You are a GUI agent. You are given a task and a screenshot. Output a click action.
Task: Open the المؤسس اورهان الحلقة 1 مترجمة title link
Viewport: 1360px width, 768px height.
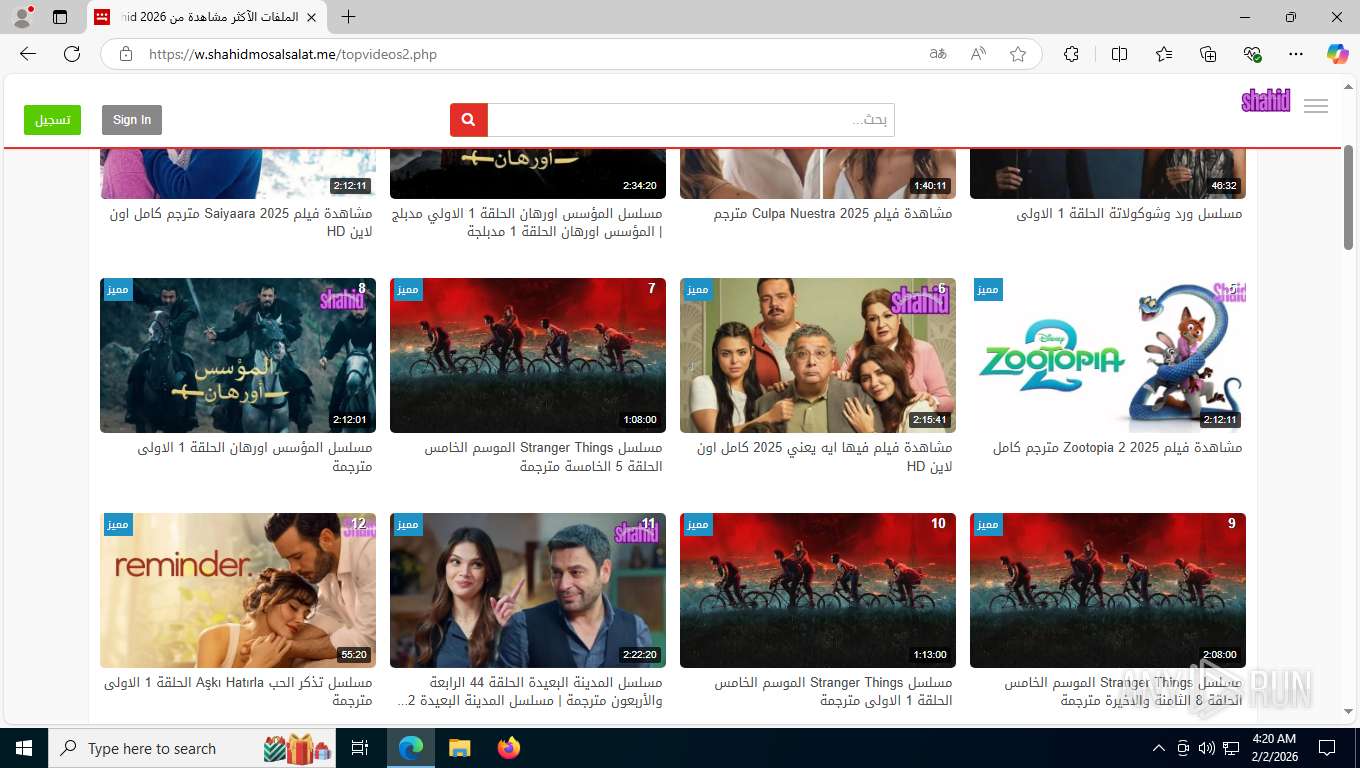click(x=255, y=457)
